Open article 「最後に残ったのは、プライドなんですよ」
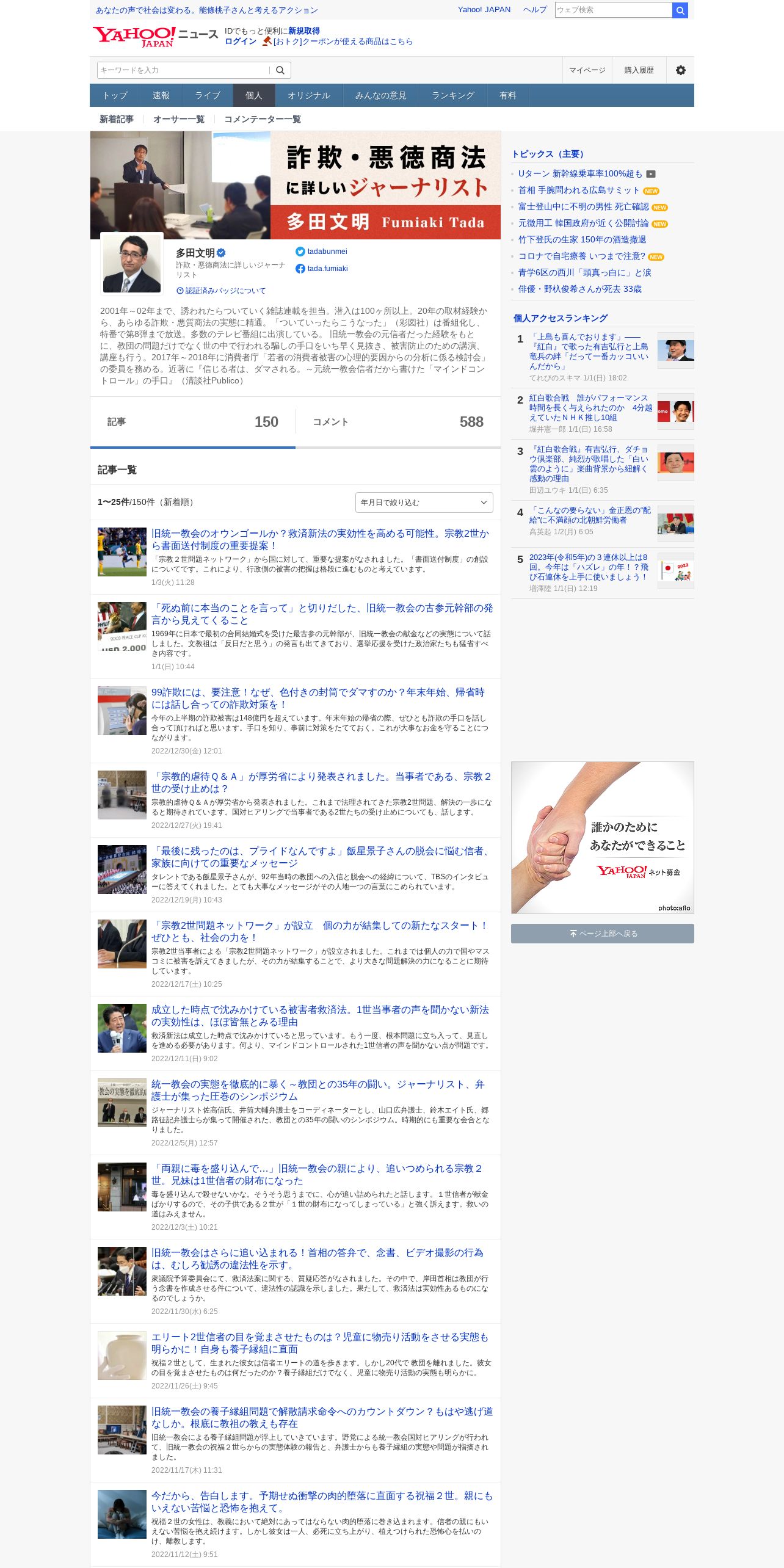This screenshot has height=1568, width=784. click(322, 857)
